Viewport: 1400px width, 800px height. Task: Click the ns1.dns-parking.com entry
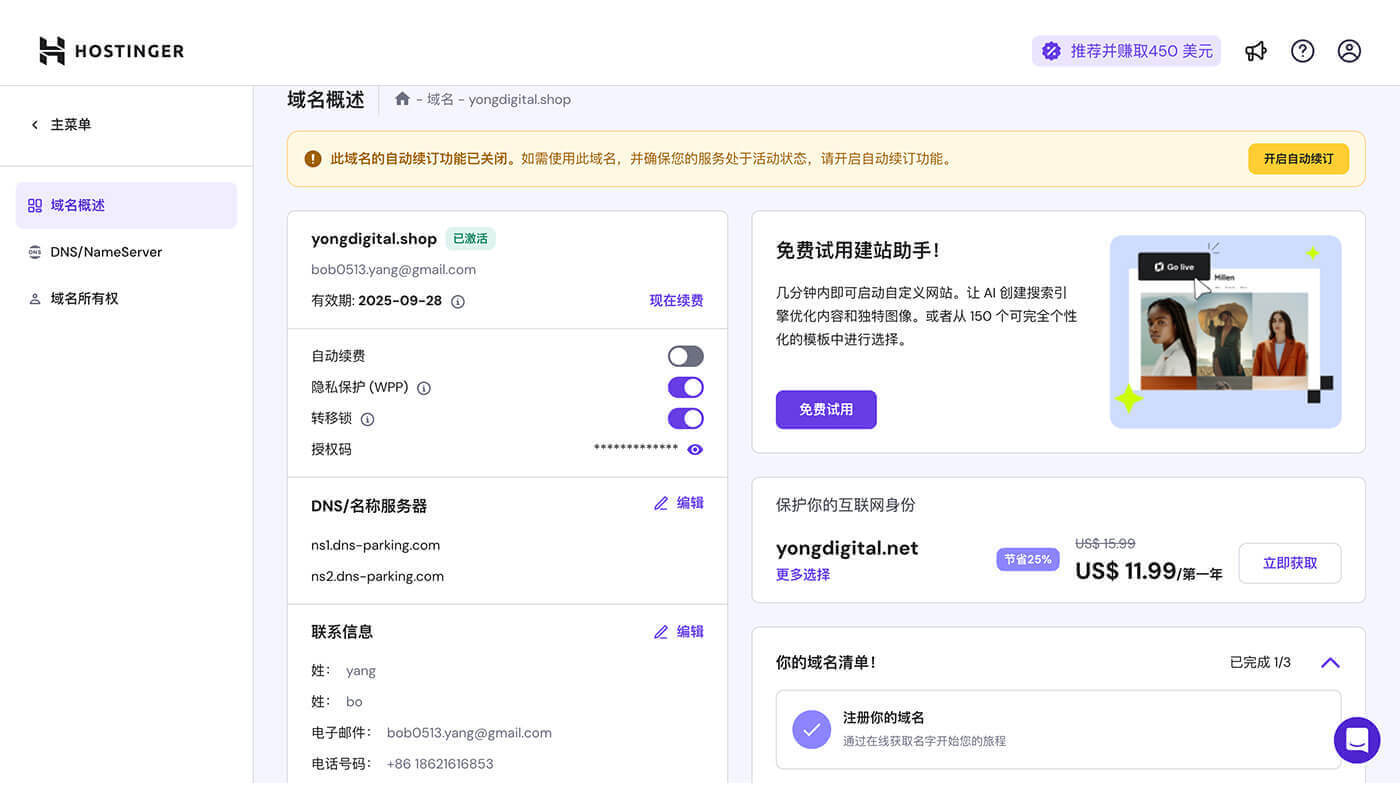(375, 545)
